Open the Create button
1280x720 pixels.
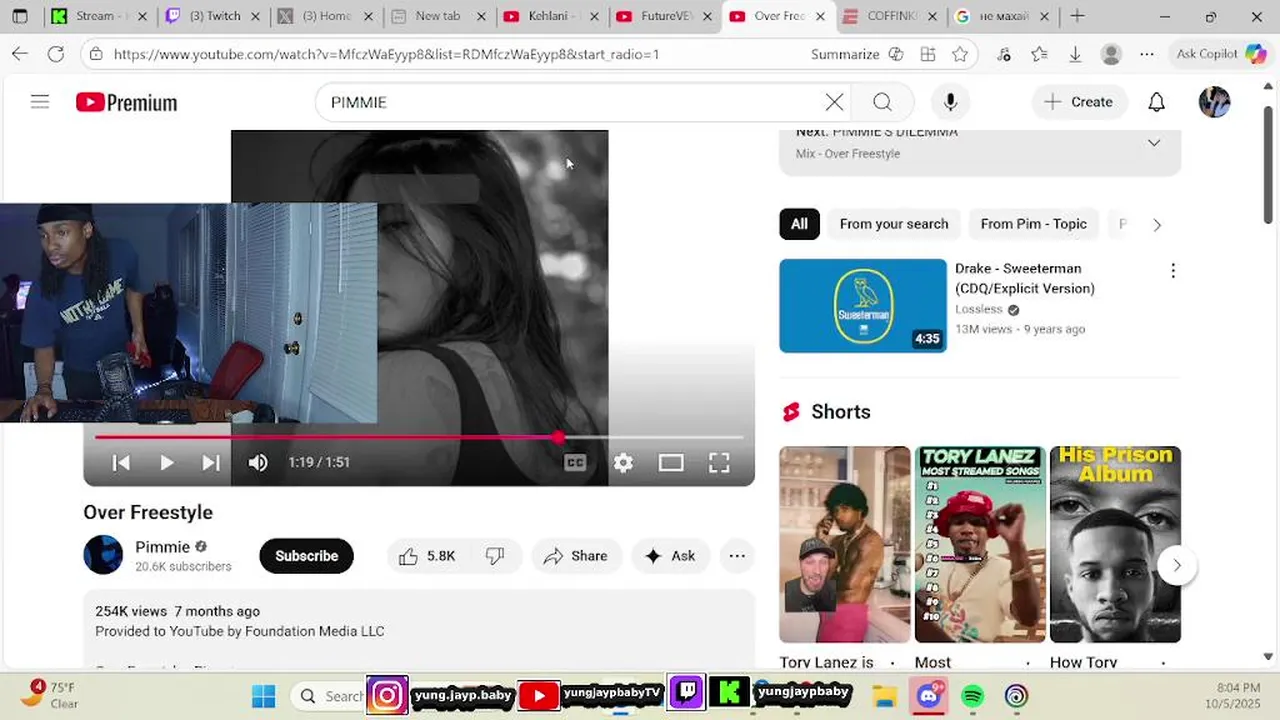[1079, 102]
